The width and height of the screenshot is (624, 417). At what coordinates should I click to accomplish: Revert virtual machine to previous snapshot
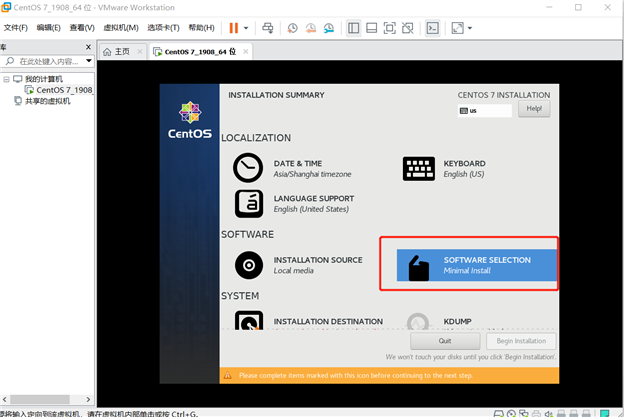pyautogui.click(x=310, y=28)
